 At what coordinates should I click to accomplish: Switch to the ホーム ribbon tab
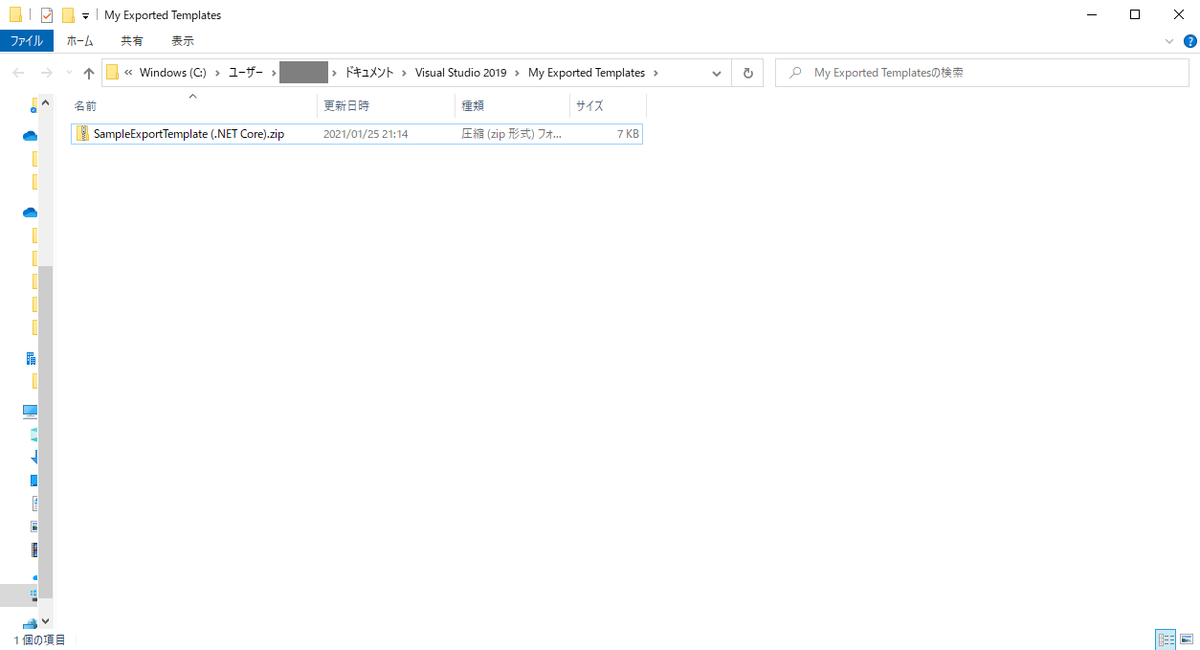(80, 41)
